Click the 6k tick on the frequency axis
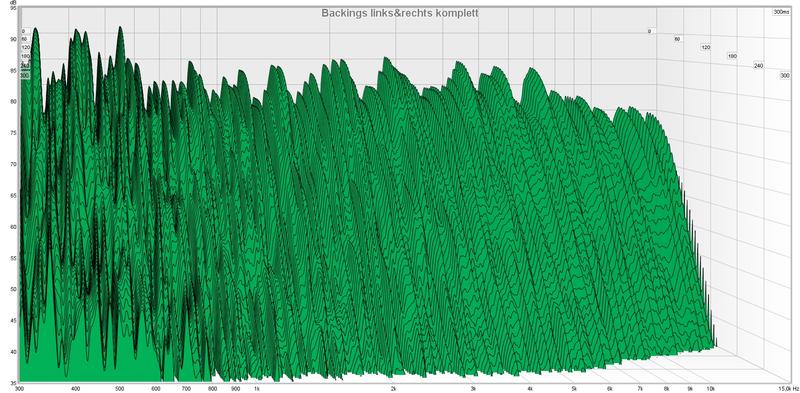The width and height of the screenshot is (800, 393). pos(609,389)
